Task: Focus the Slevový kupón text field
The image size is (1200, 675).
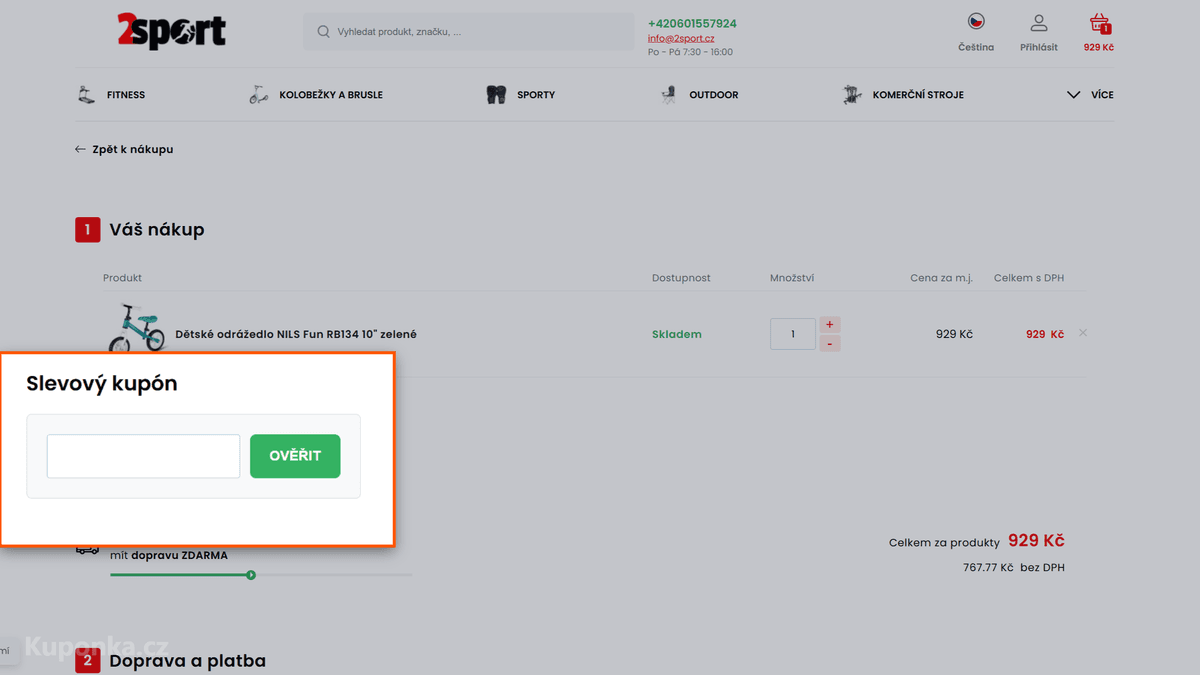Action: tap(143, 456)
